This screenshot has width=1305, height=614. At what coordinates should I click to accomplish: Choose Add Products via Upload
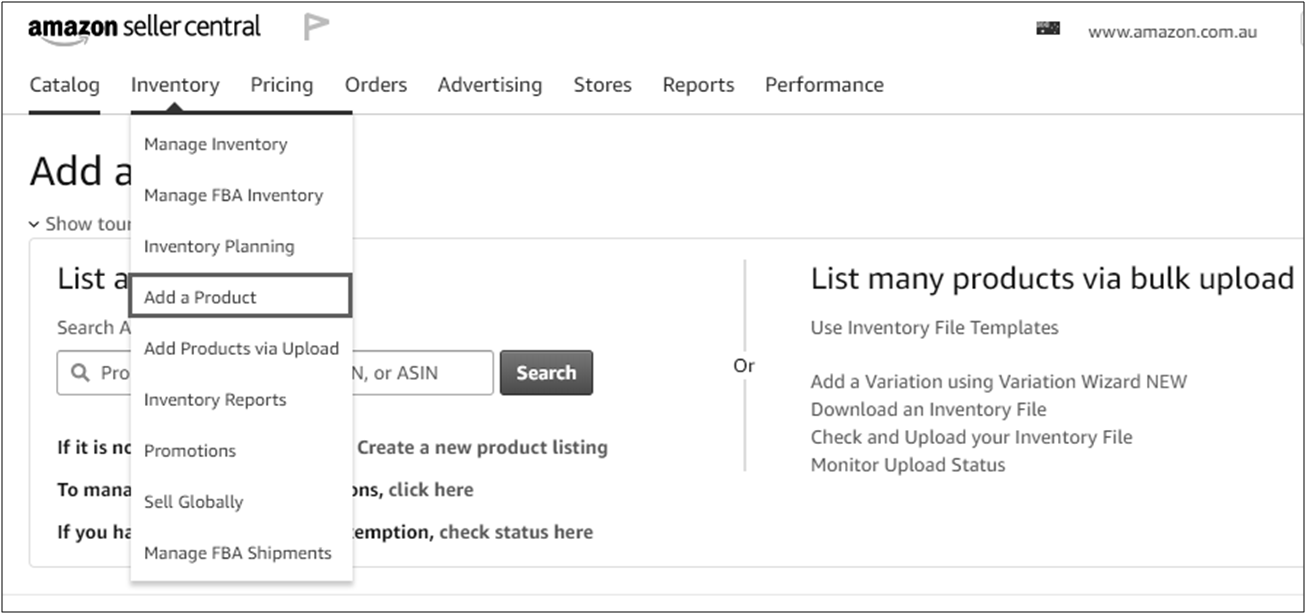click(241, 348)
